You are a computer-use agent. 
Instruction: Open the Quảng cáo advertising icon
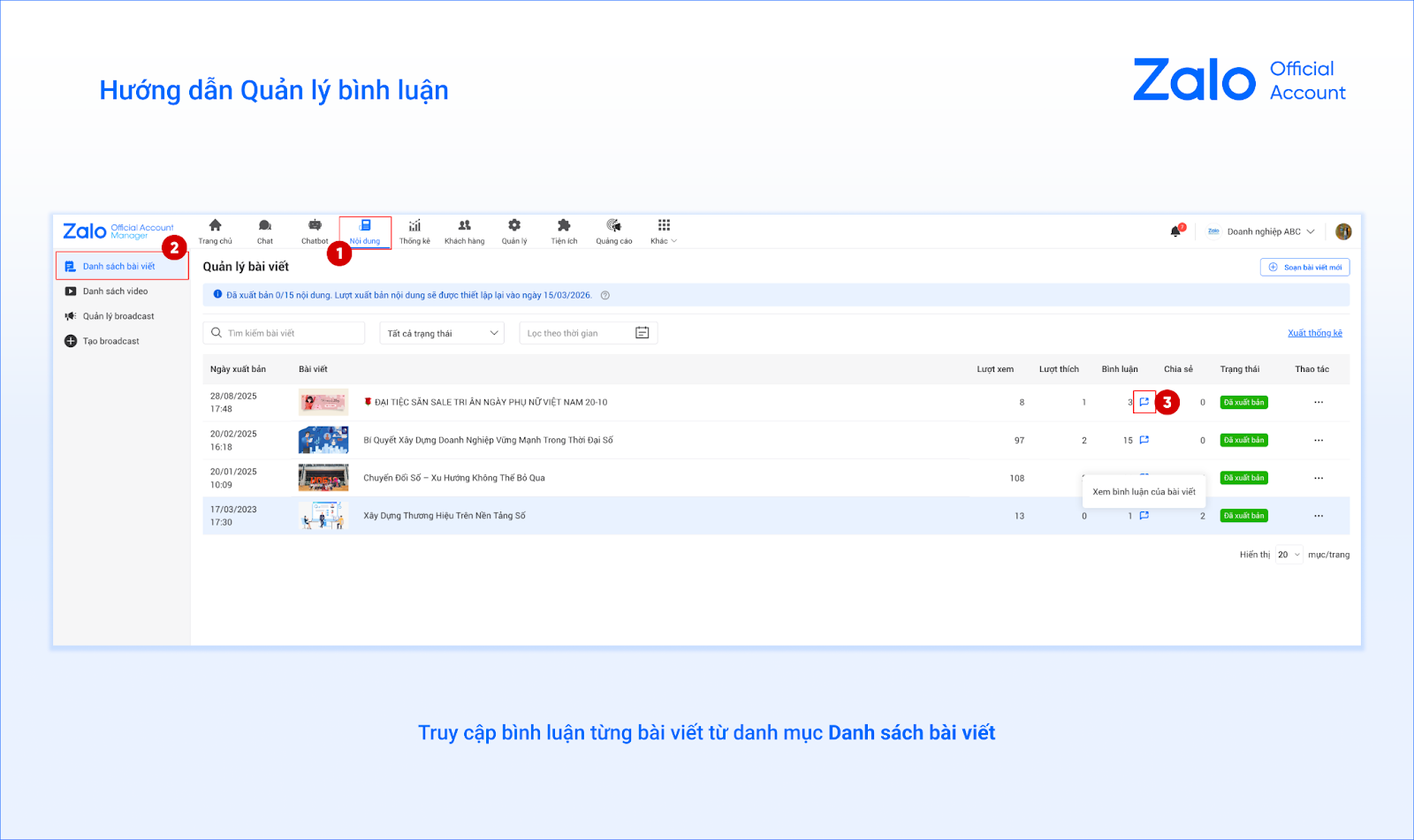coord(614,226)
